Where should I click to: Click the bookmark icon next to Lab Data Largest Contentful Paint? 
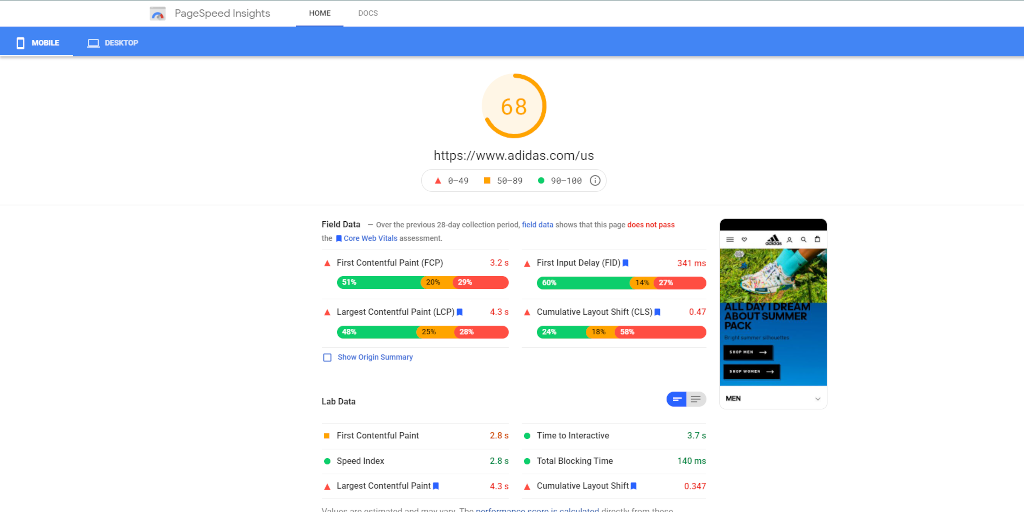pyautogui.click(x=436, y=486)
